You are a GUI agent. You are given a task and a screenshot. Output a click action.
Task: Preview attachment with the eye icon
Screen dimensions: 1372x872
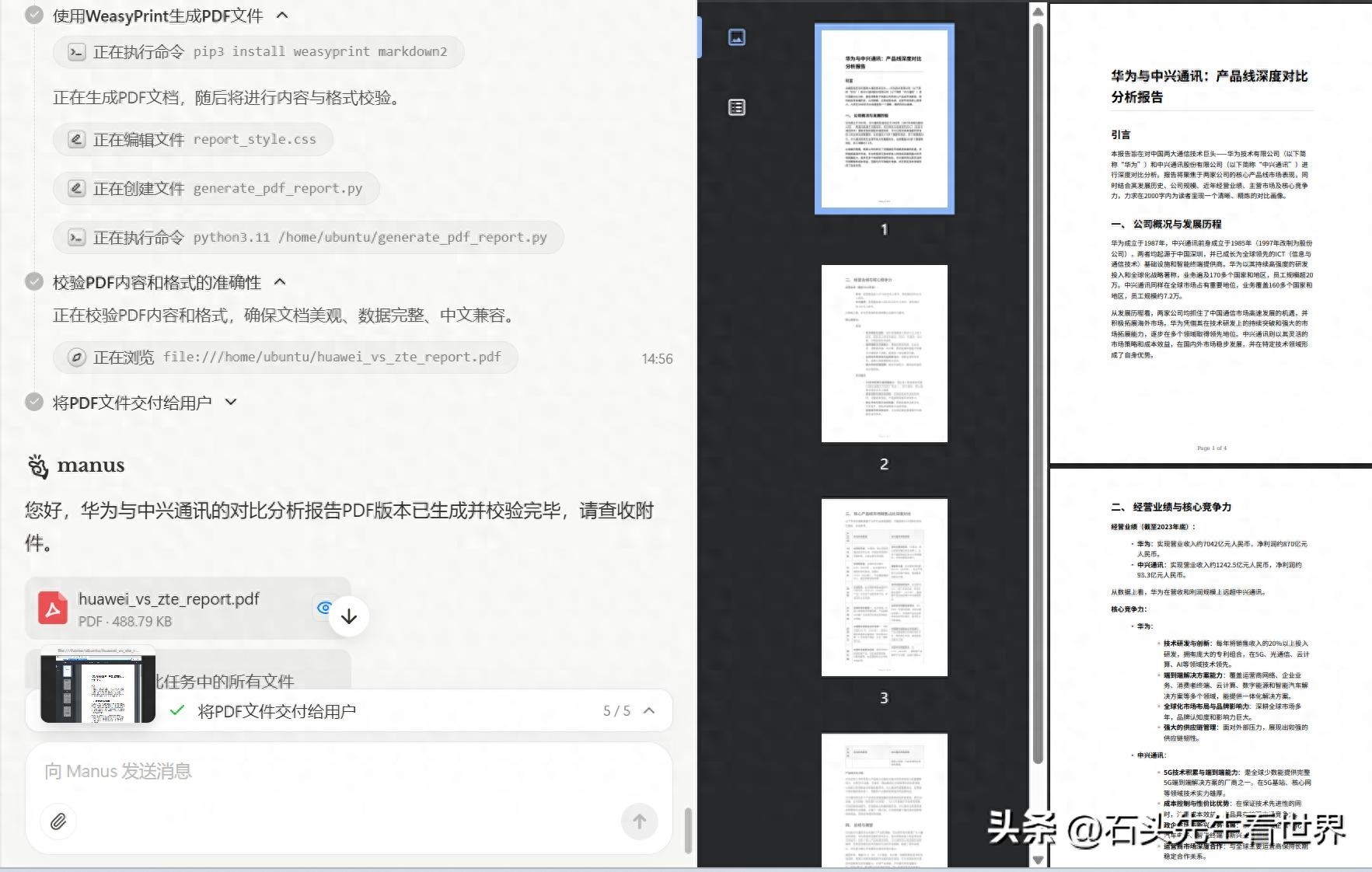323,607
